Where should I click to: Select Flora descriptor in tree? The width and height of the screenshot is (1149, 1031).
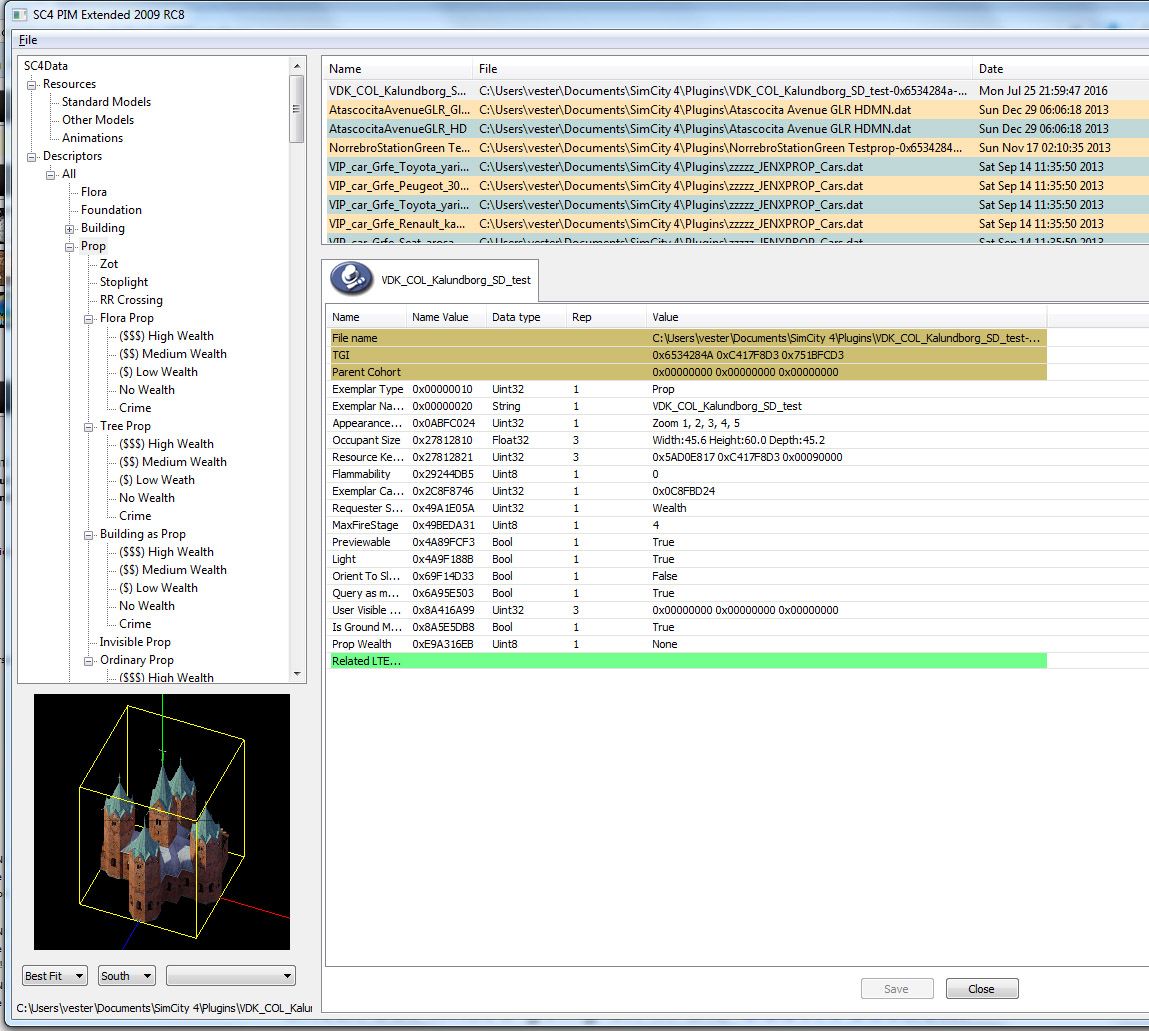pyautogui.click(x=94, y=192)
